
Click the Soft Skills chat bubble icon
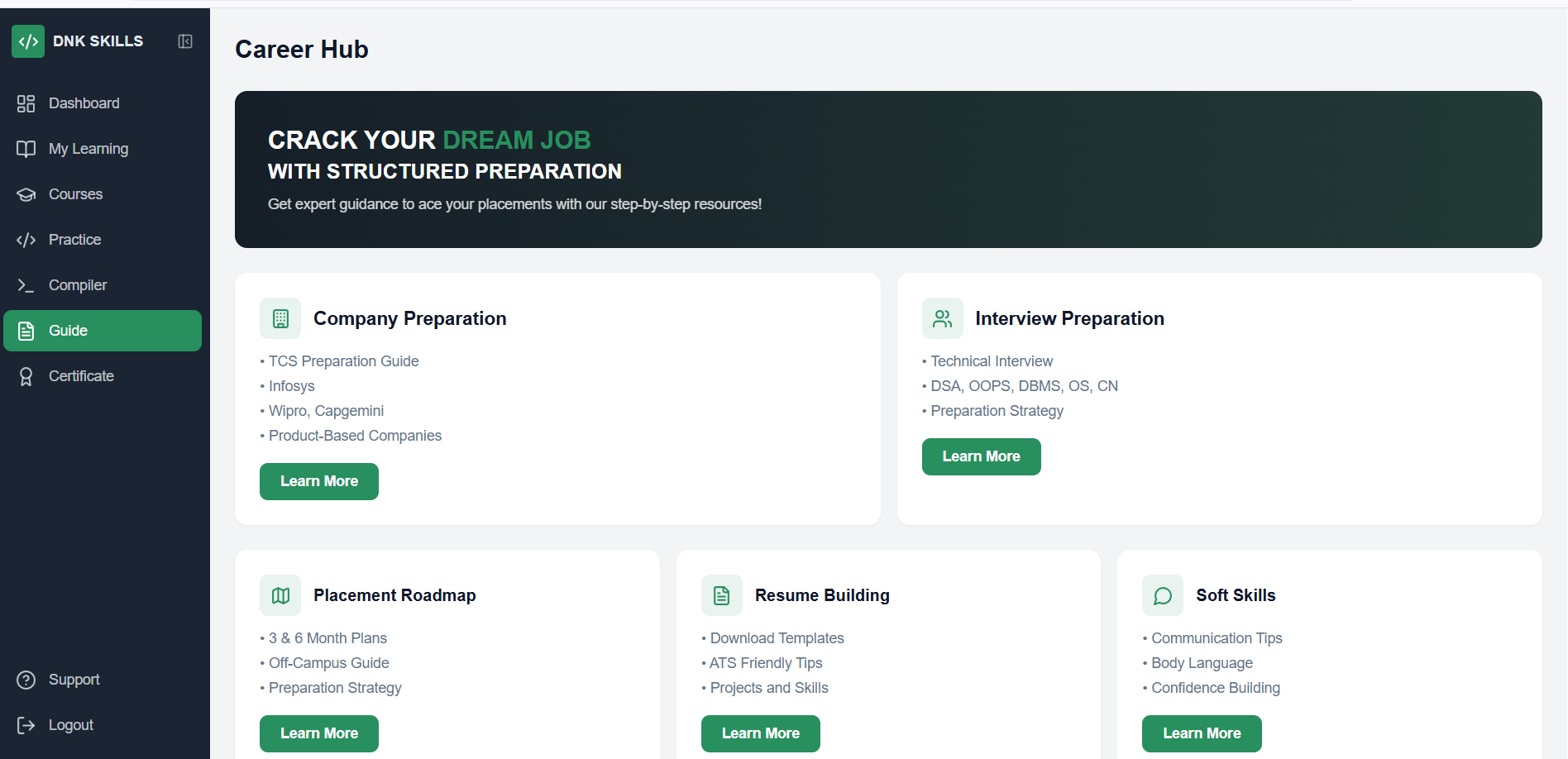click(x=1162, y=595)
